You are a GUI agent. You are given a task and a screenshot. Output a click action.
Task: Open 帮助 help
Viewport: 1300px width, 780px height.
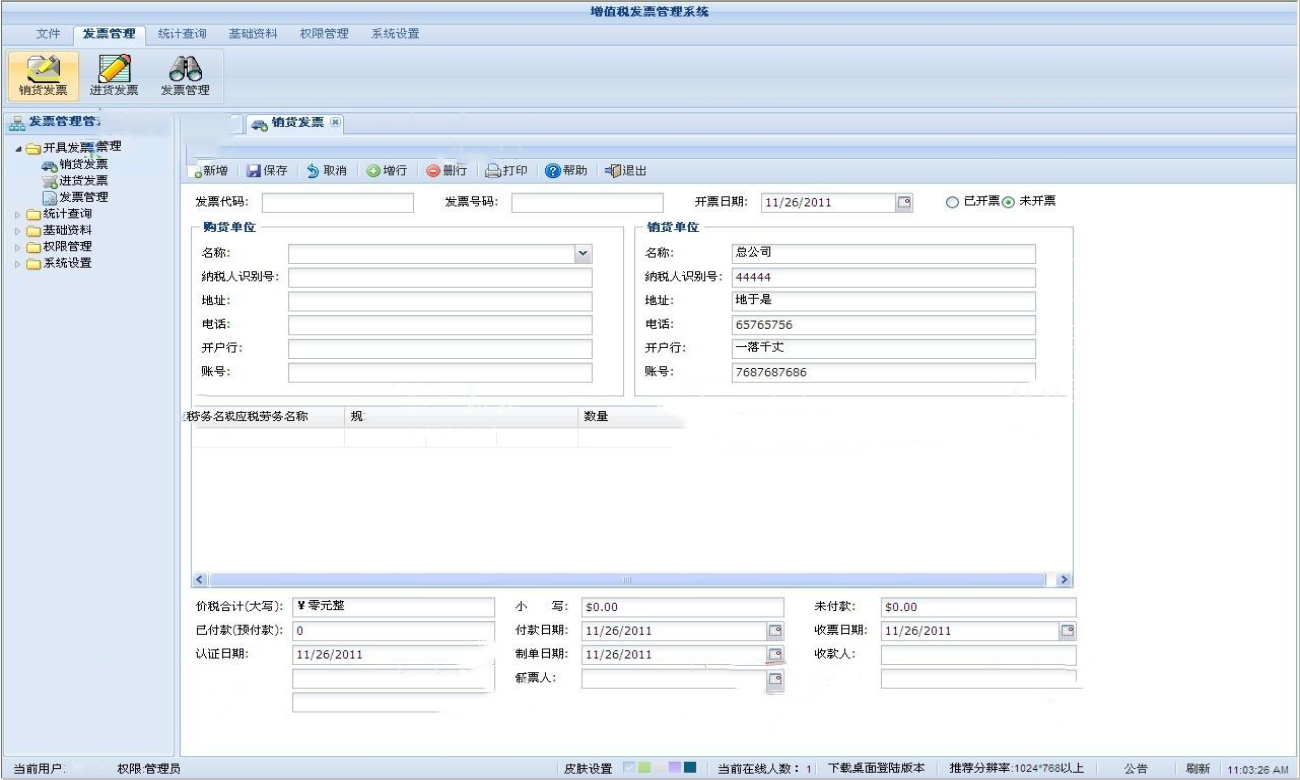(566, 171)
